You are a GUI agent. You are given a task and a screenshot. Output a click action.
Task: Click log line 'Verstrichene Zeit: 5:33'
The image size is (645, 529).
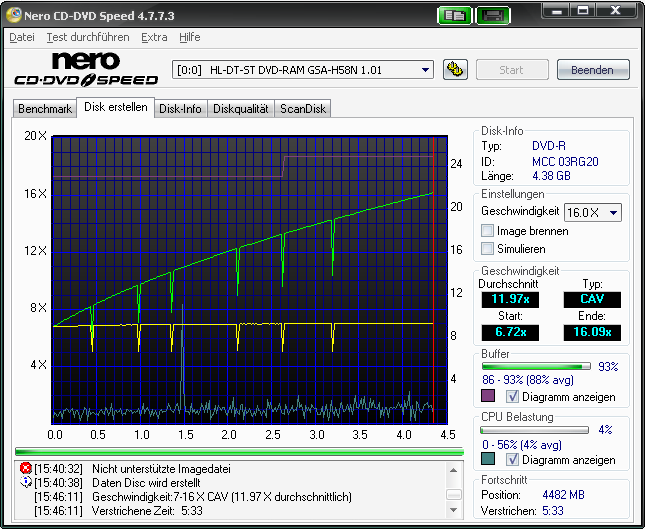147,511
